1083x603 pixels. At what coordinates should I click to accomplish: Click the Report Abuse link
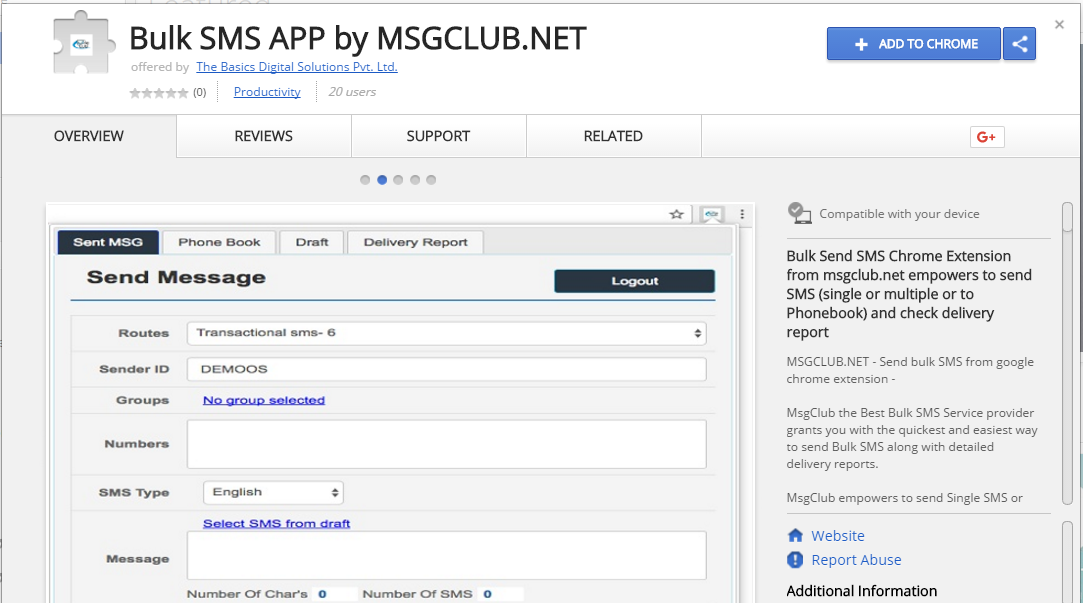click(x=856, y=560)
